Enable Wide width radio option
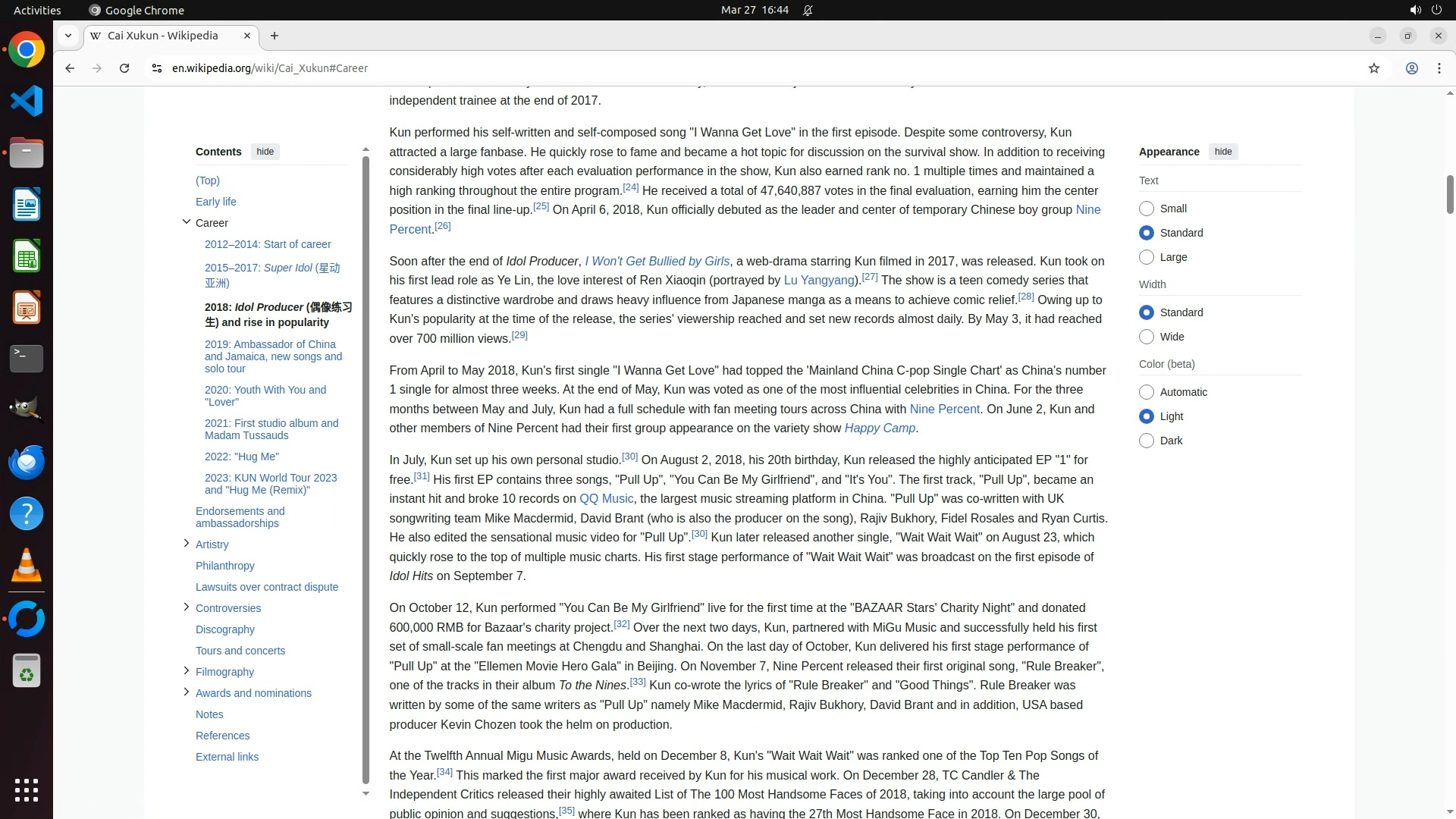1456x819 pixels. point(1147,337)
